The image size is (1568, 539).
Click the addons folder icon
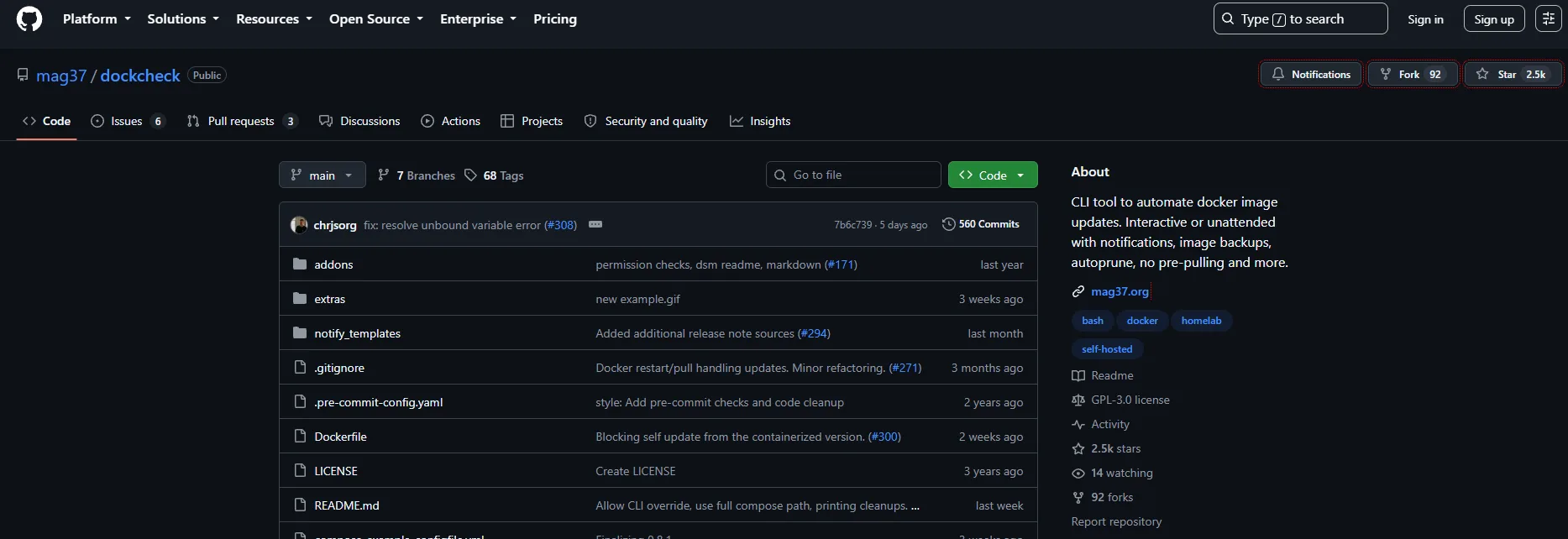300,264
